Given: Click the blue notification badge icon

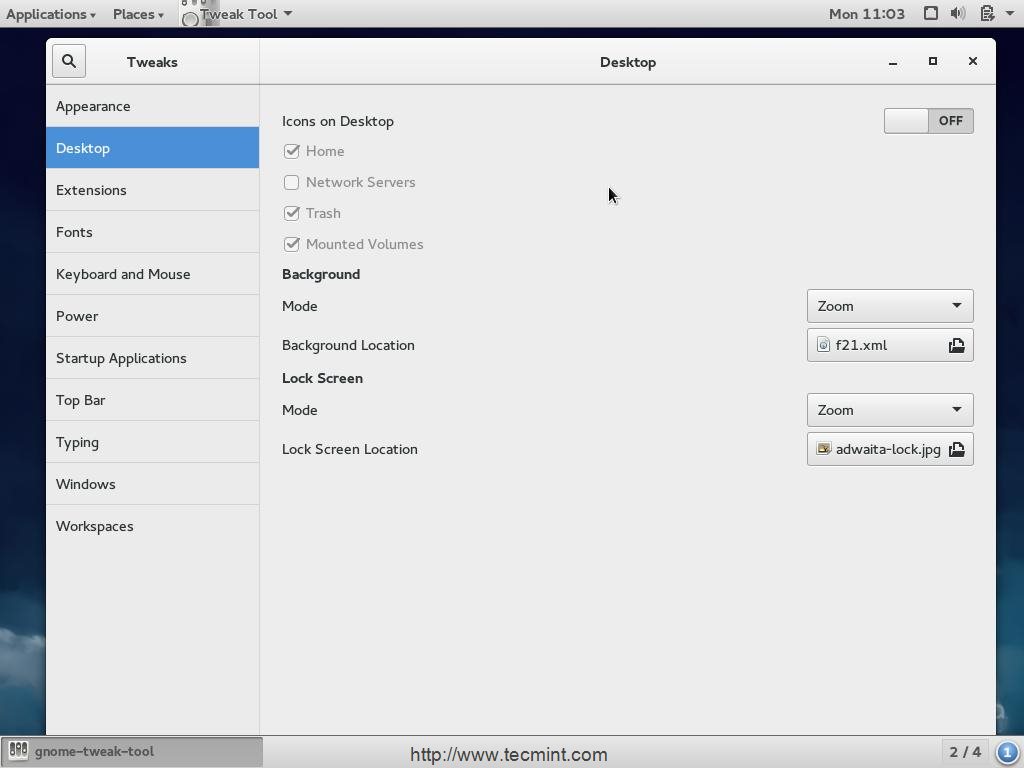Looking at the screenshot, I should pyautogui.click(x=1008, y=752).
